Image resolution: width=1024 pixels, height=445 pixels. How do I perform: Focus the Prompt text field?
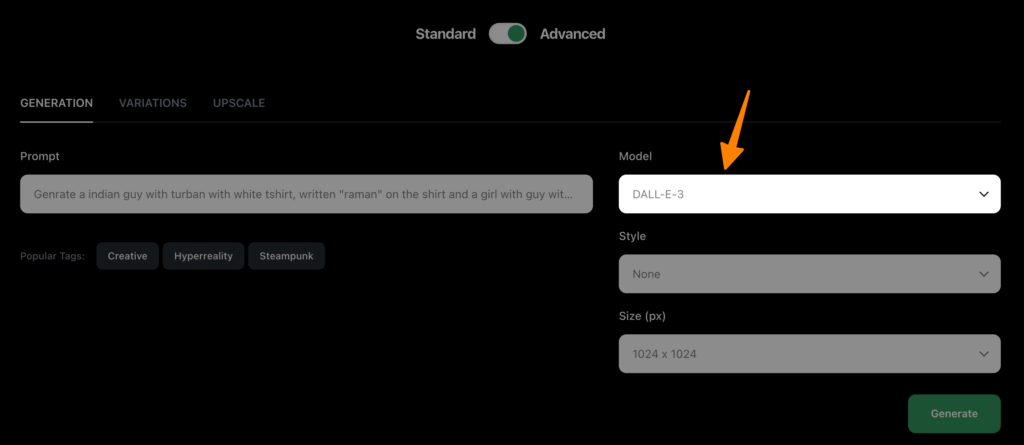306,194
